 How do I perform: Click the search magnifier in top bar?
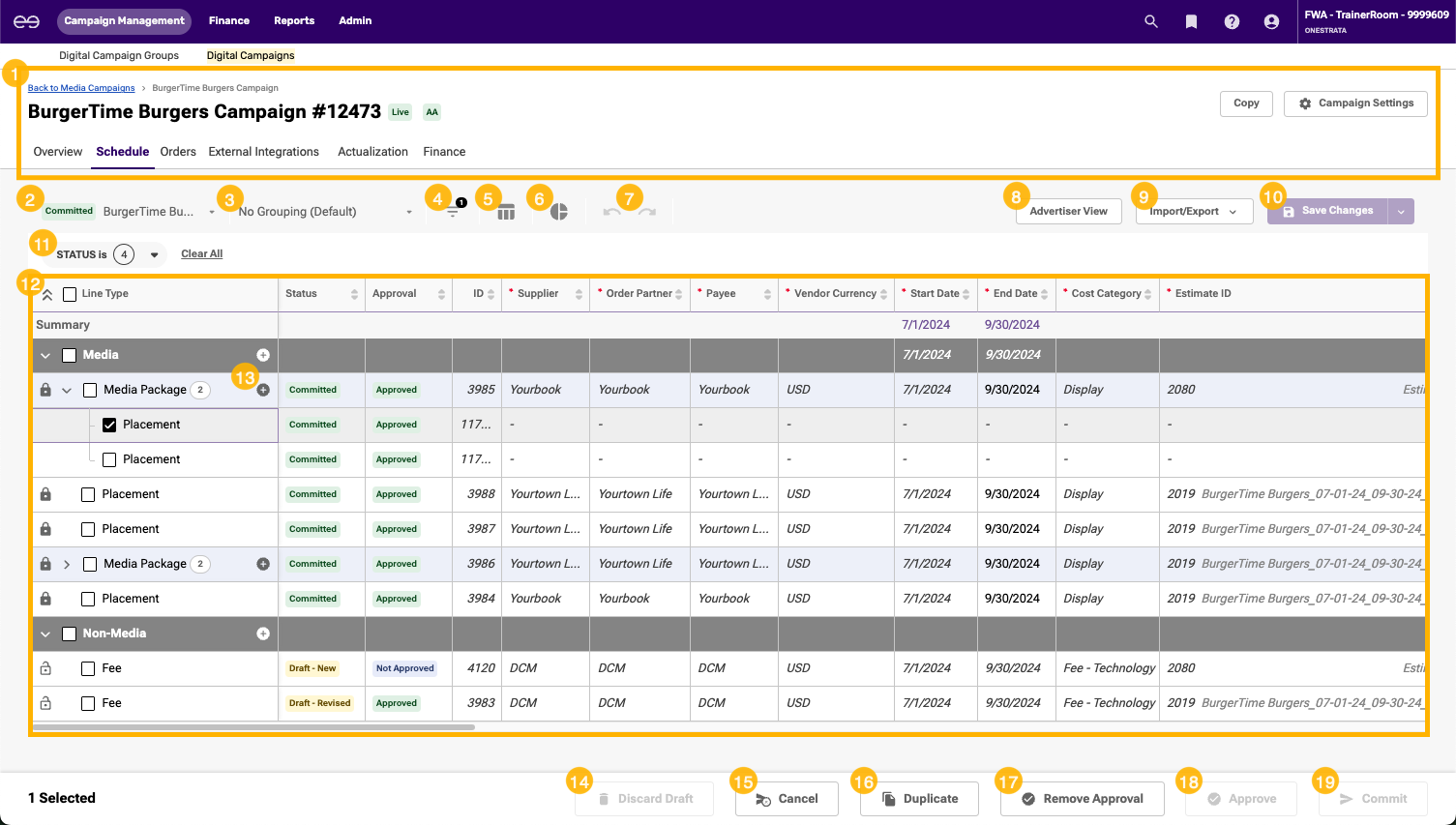click(1151, 21)
